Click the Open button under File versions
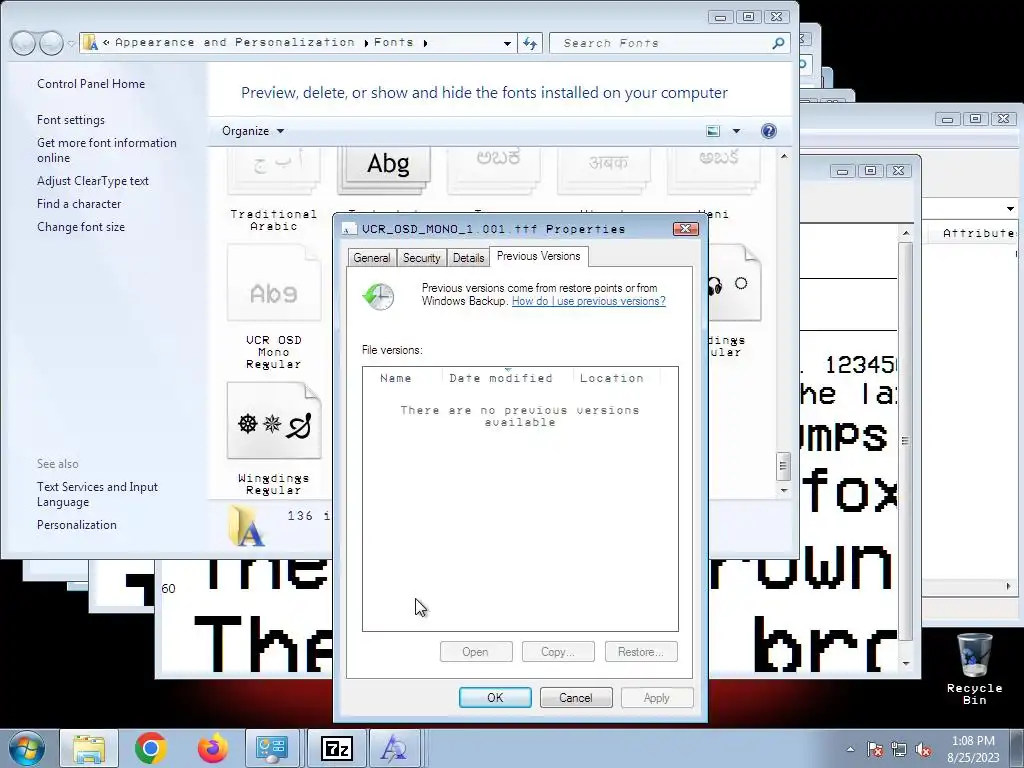Screen dimensions: 1024x768 [x=476, y=652]
